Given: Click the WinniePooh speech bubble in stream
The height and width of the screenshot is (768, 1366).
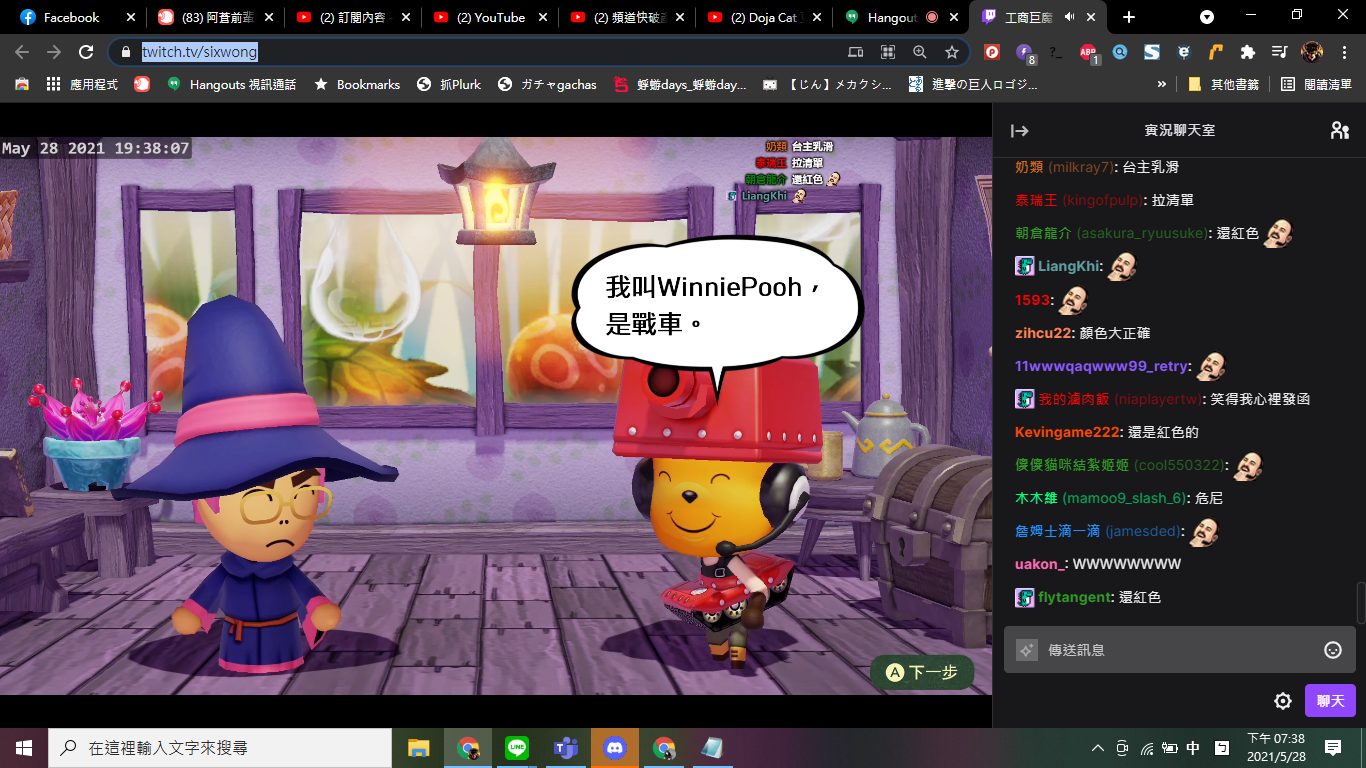Looking at the screenshot, I should point(716,303).
